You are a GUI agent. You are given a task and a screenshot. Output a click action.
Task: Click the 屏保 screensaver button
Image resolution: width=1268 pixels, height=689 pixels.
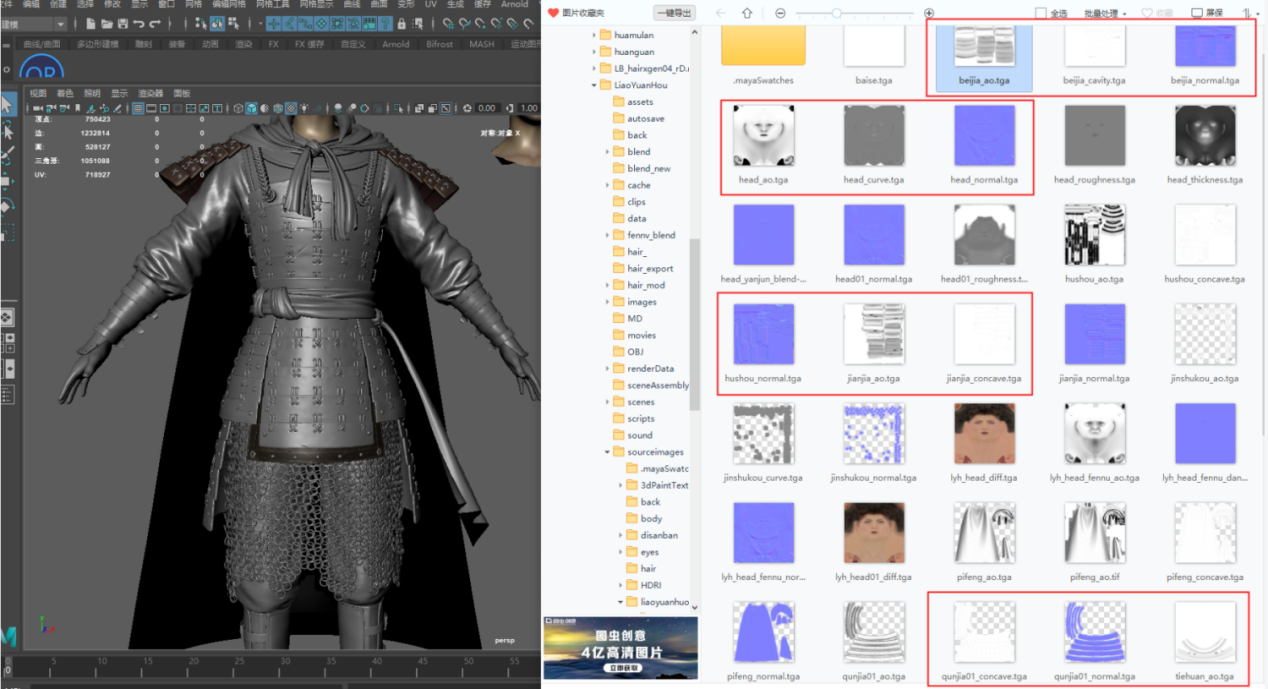click(x=1207, y=13)
